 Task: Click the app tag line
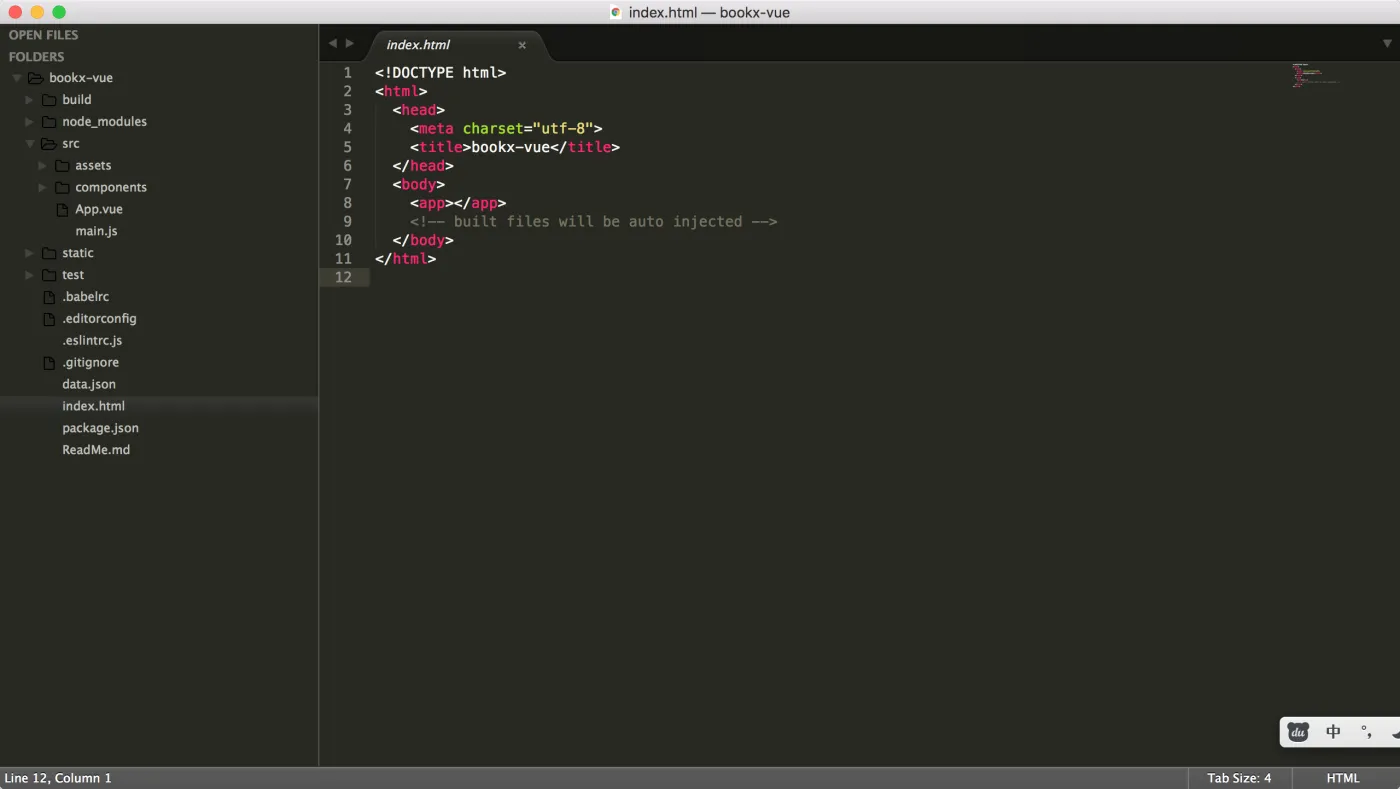click(458, 203)
